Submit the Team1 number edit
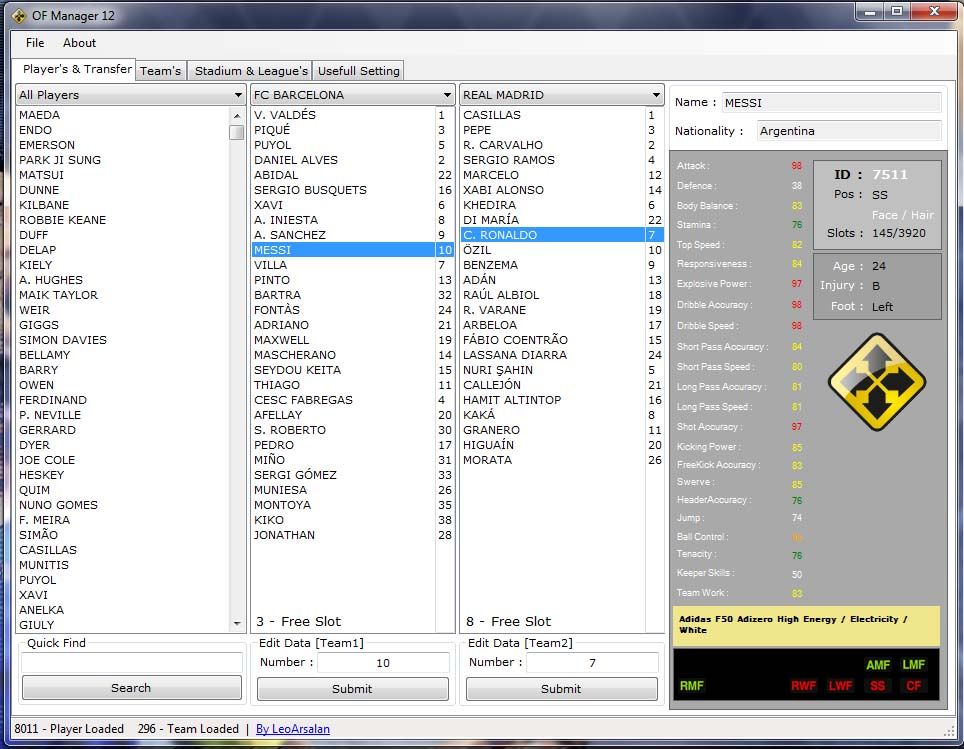This screenshot has width=964, height=749. (x=352, y=689)
